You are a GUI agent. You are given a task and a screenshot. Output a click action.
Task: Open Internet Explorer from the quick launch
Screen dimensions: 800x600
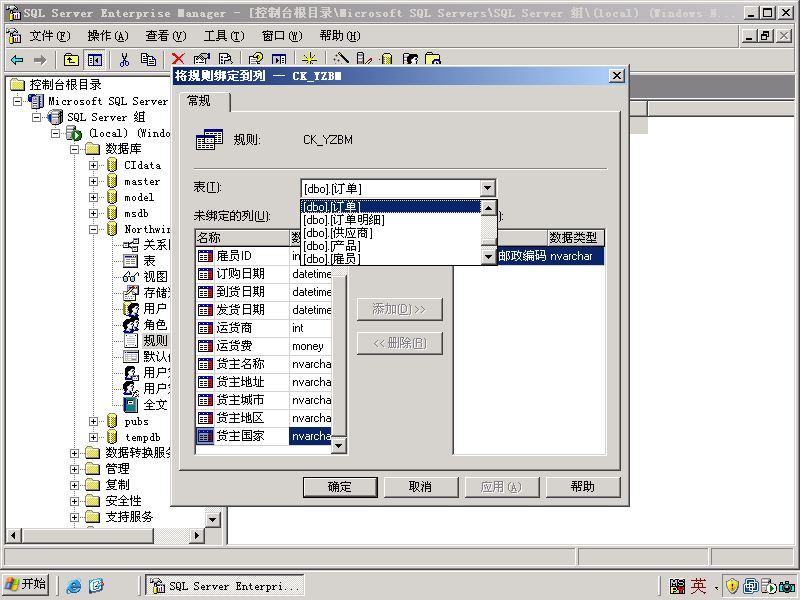(73, 586)
